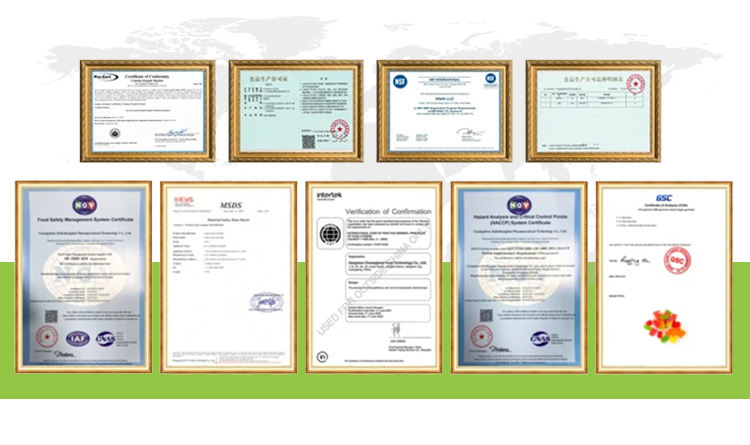This screenshot has width=750, height=445.
Task: Open the HACCP System Certificate image
Action: 519,277
